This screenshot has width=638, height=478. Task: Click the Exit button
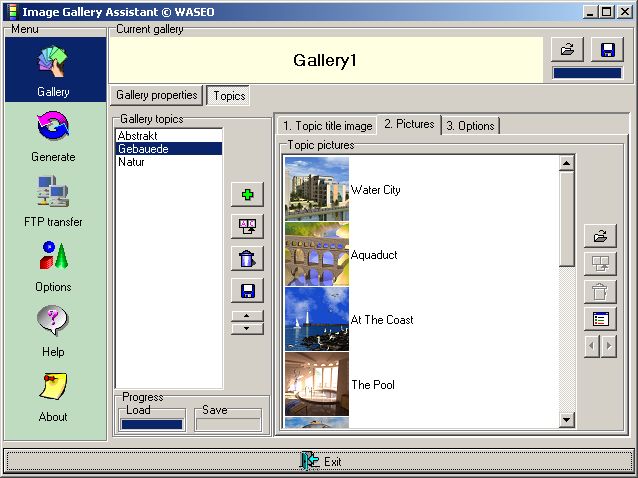(319, 461)
